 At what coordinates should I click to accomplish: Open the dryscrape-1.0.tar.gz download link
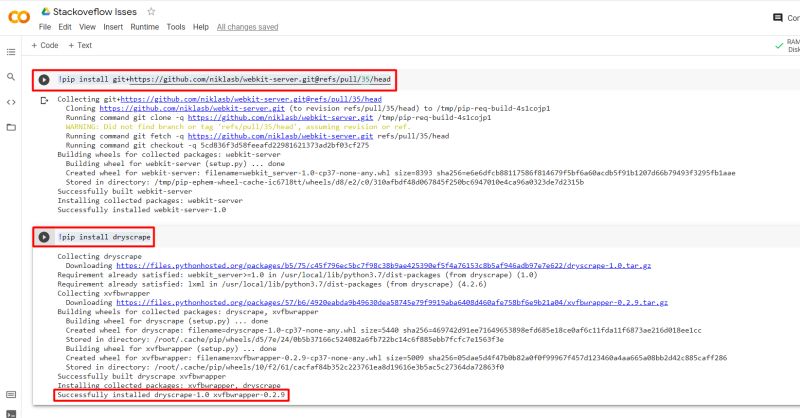point(384,265)
